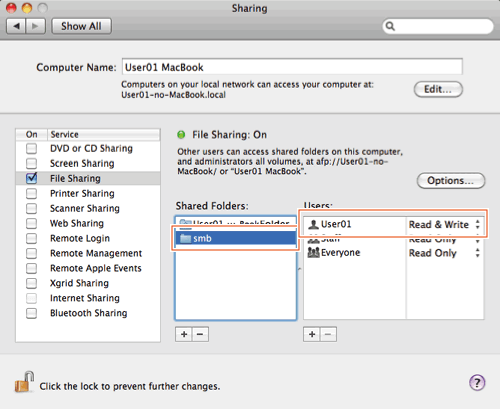Select Printer Sharing service label

(x=82, y=193)
